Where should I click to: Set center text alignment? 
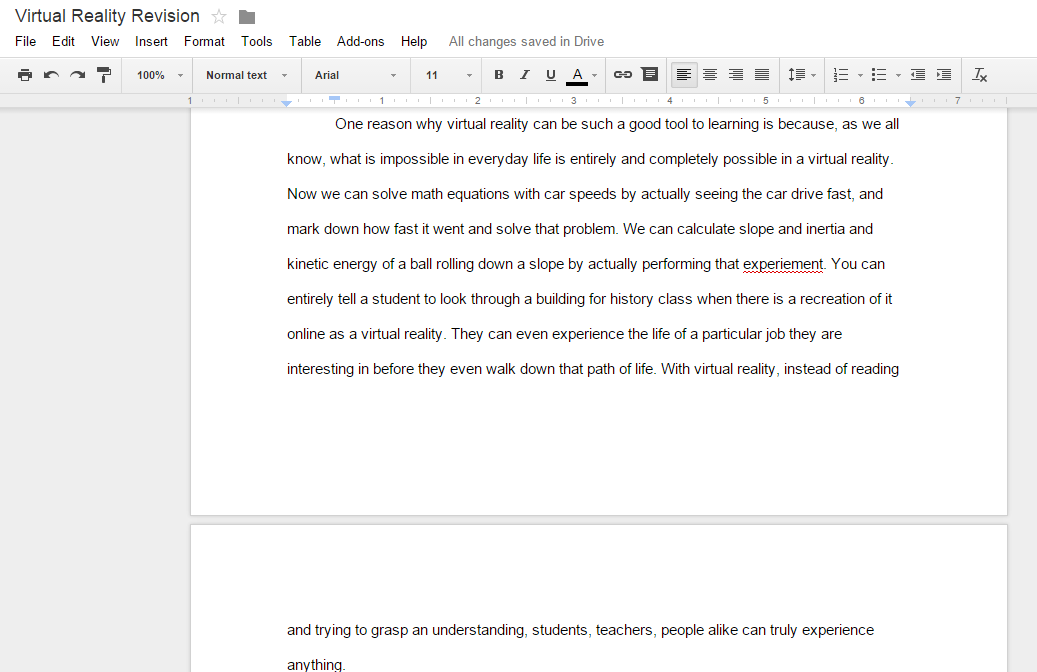pyautogui.click(x=710, y=75)
